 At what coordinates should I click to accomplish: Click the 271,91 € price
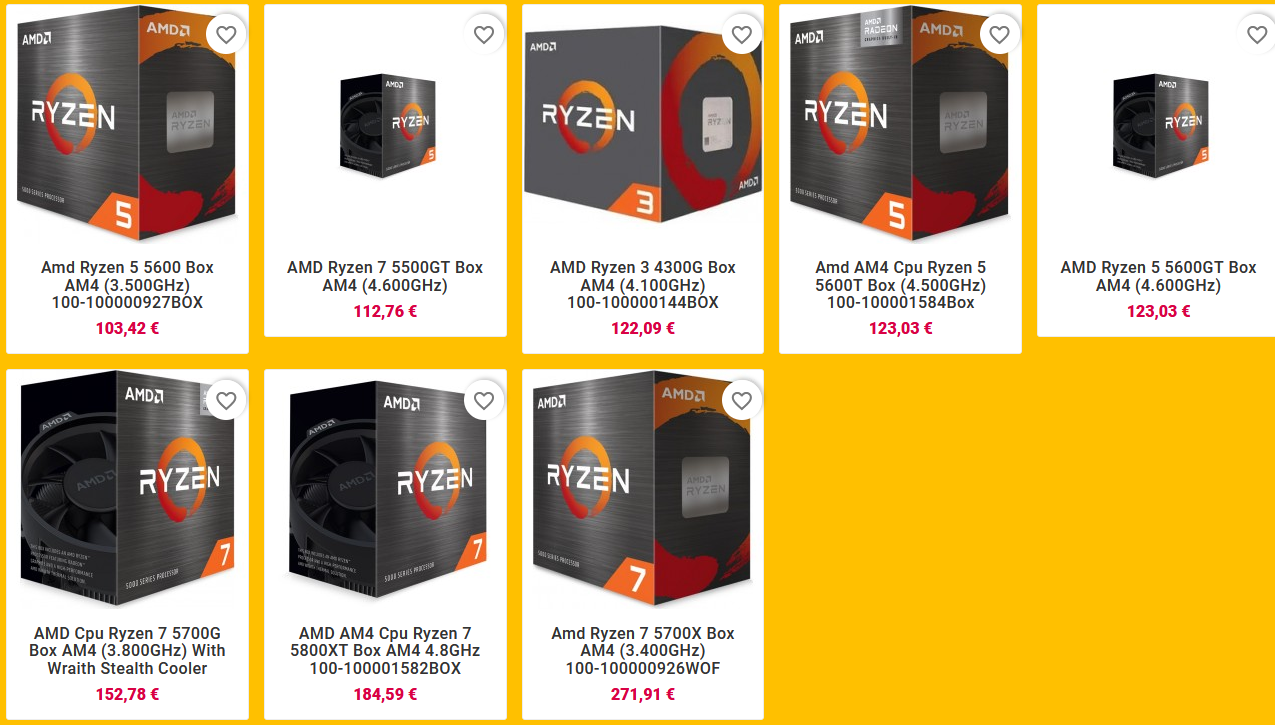coord(643,694)
